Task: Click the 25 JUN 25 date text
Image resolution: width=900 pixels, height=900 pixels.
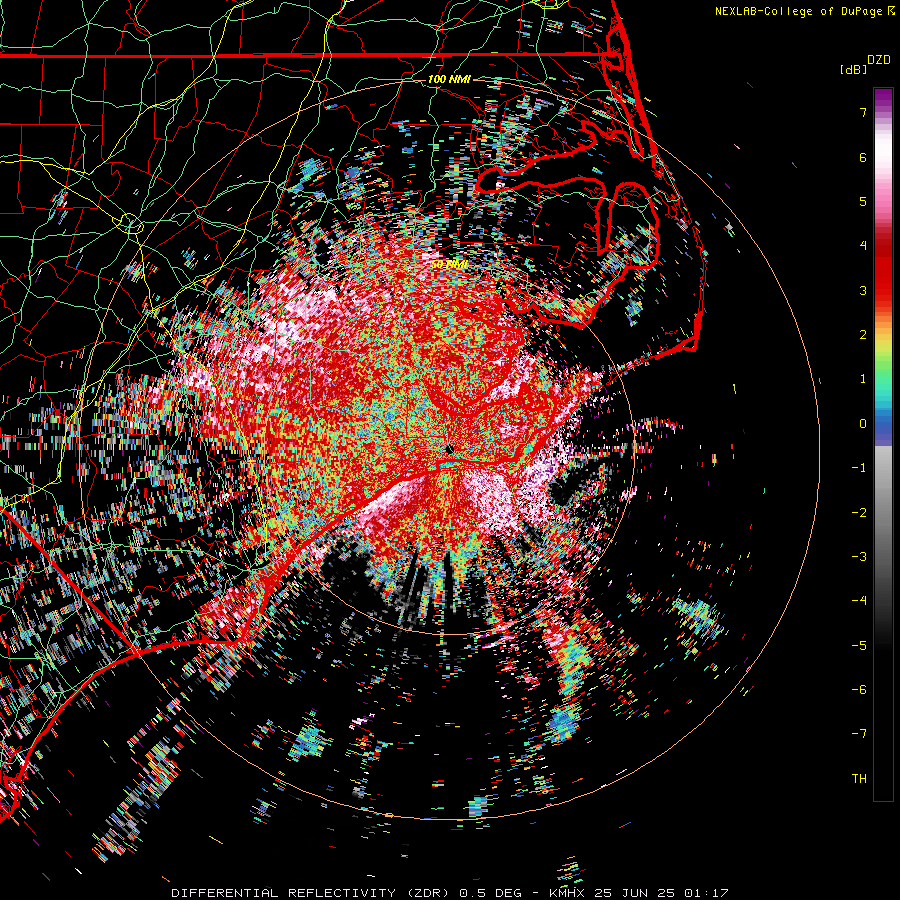Action: (638, 893)
